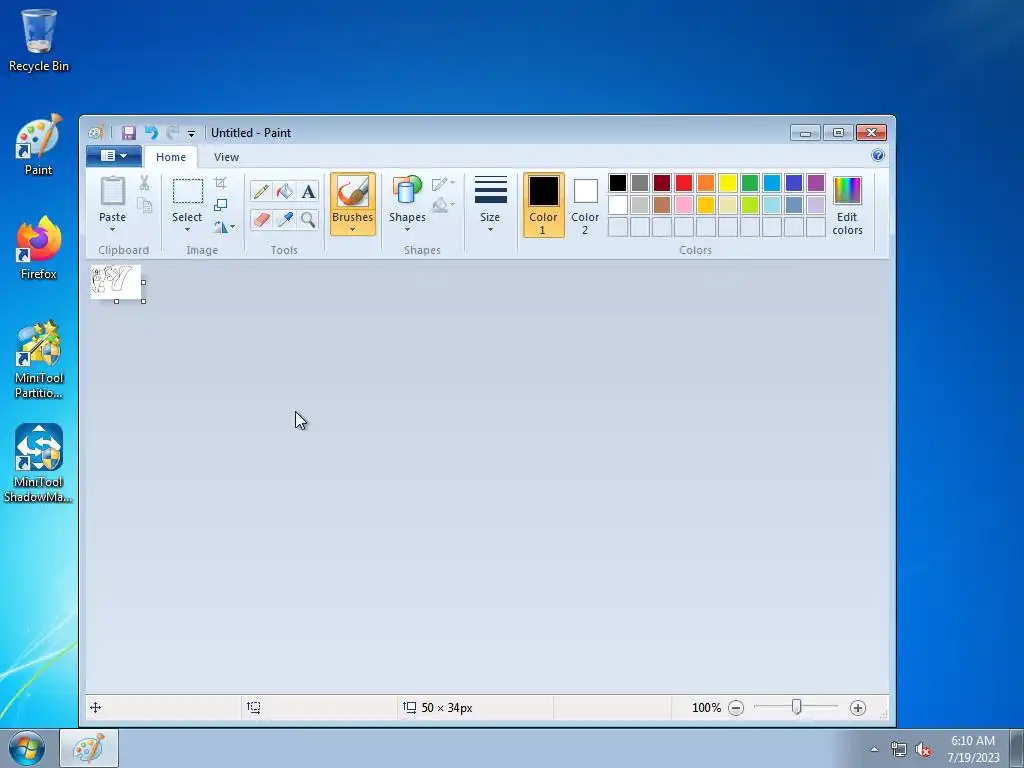
Task: Click Edit colors rainbow icon
Action: point(848,191)
